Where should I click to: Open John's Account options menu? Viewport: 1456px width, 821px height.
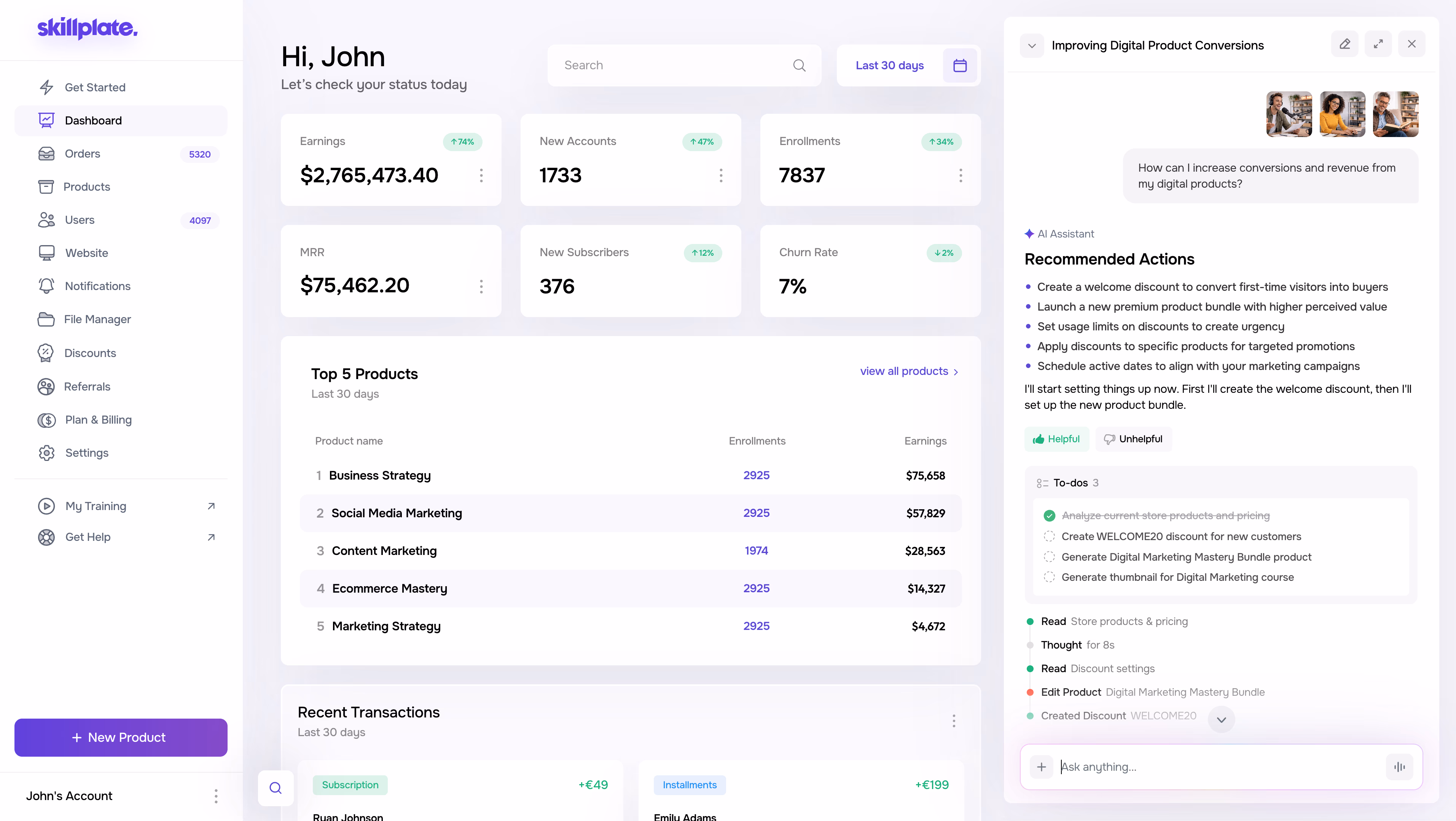[216, 796]
